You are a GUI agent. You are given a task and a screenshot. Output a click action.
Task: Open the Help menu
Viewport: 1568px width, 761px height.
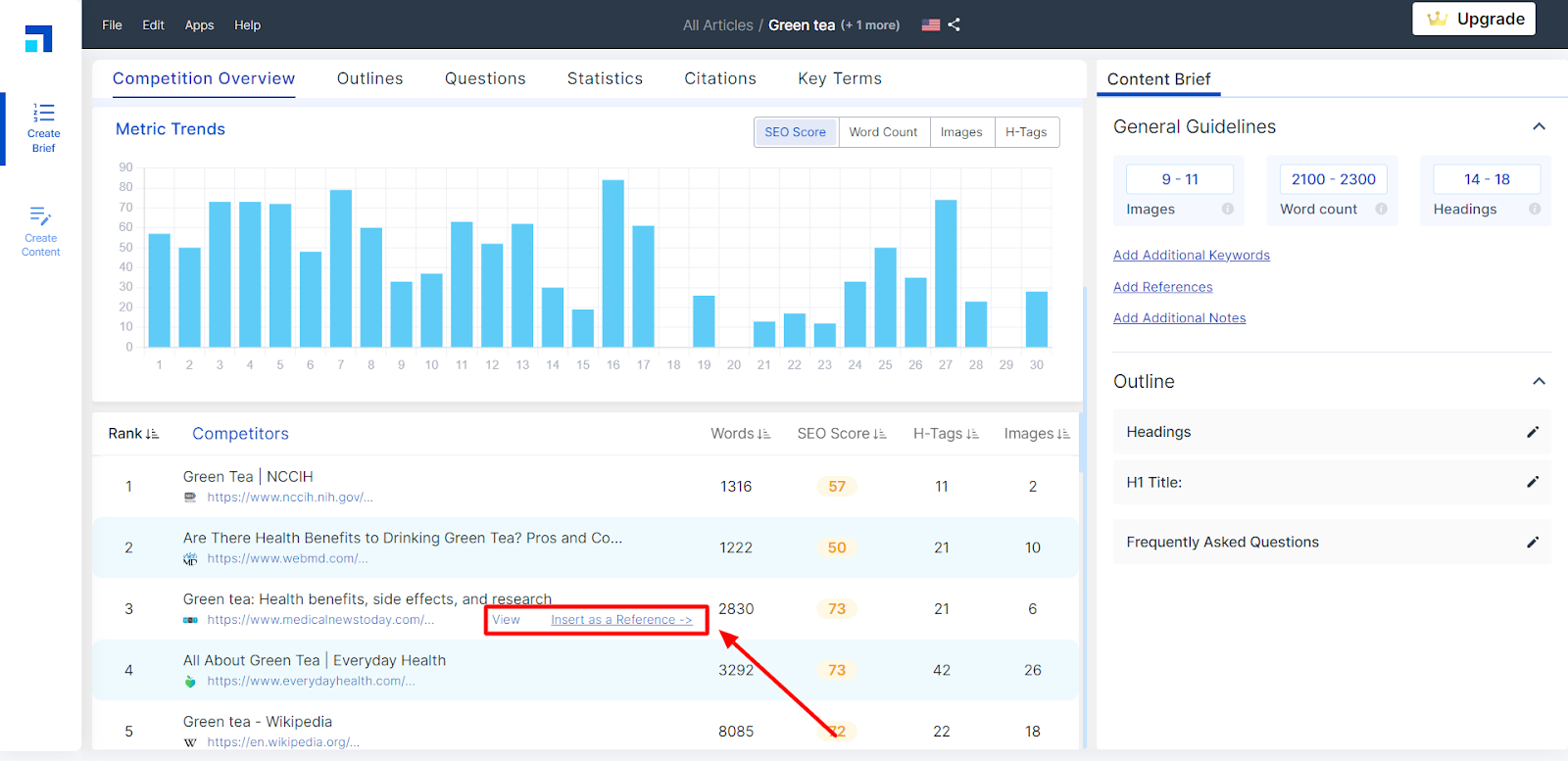[247, 25]
